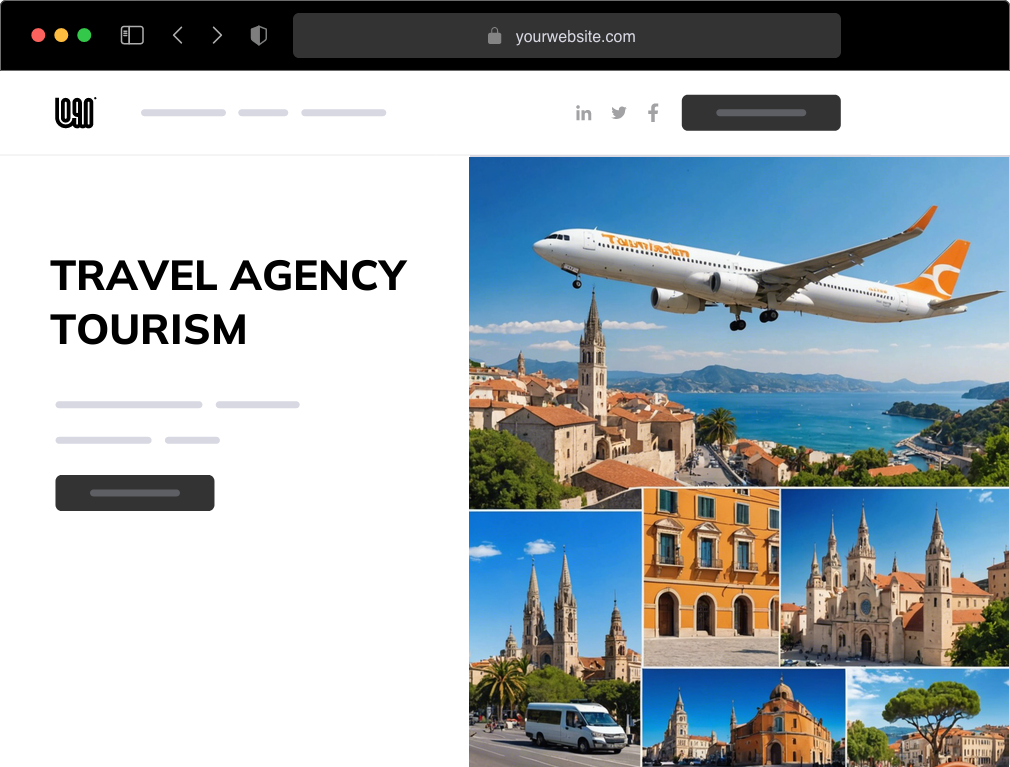
Task: Open the Facebook page icon
Action: [652, 113]
